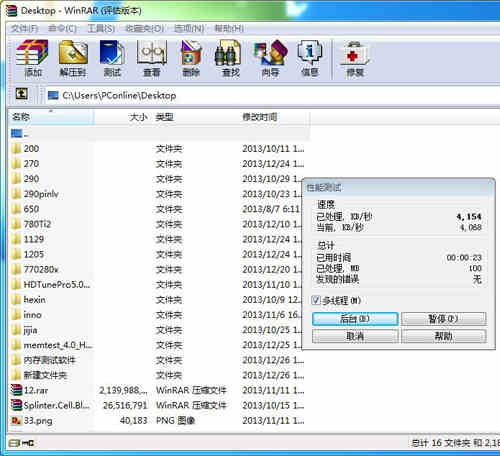The height and width of the screenshot is (456, 500).
Task: Click the 添加 (Add) toolbar icon
Action: [x=32, y=58]
